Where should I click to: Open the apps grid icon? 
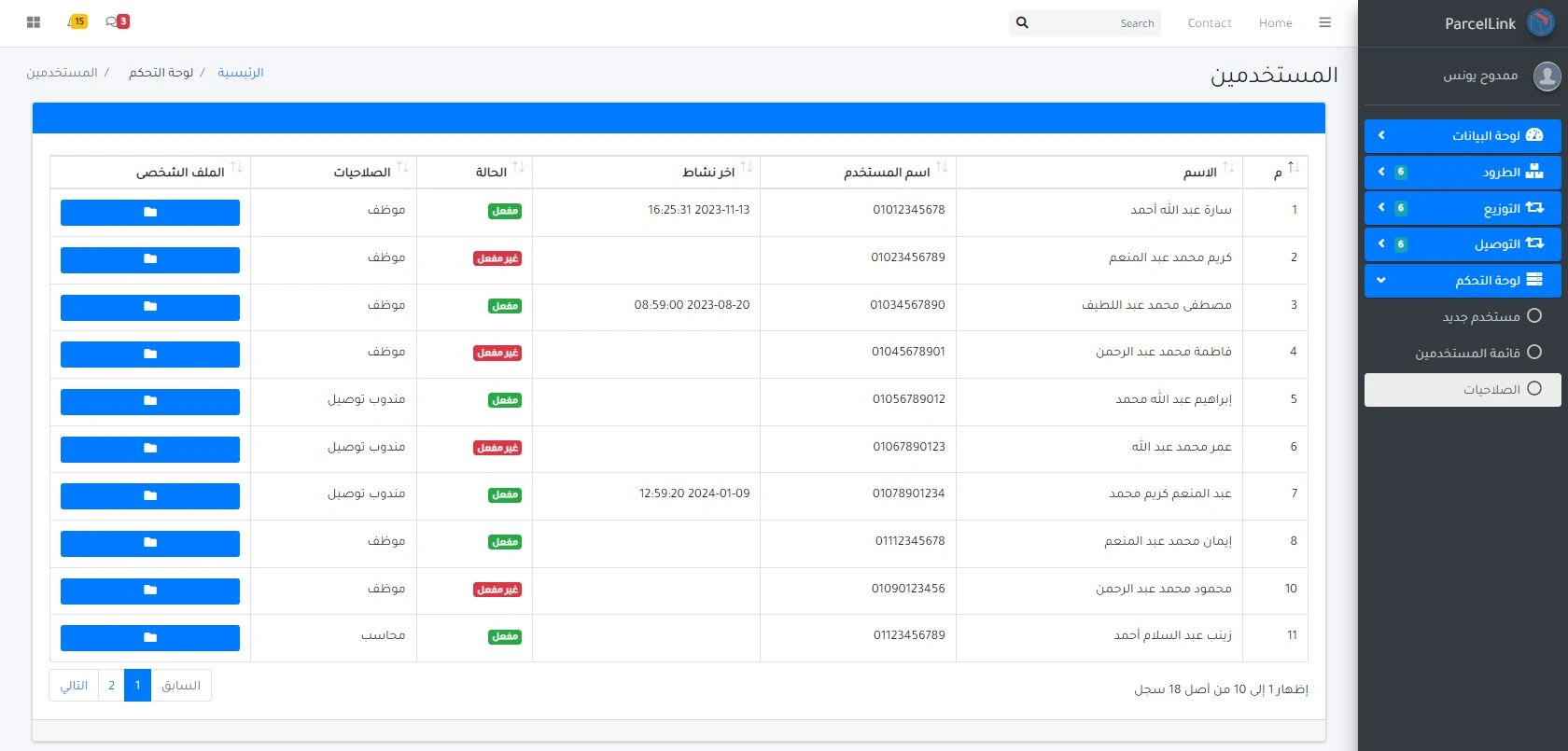pos(34,22)
